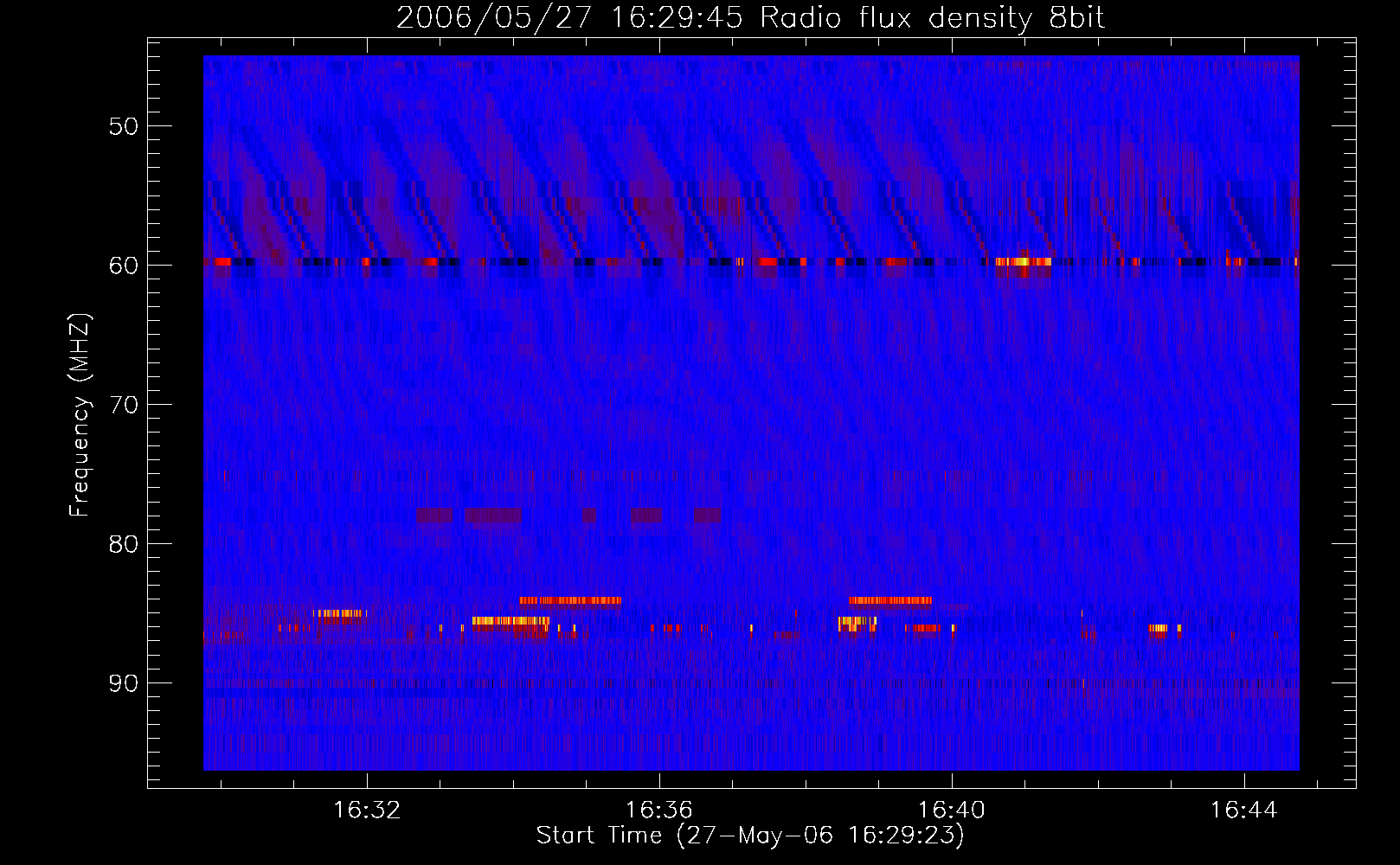Click the '16:40' time tick label

pos(952,811)
